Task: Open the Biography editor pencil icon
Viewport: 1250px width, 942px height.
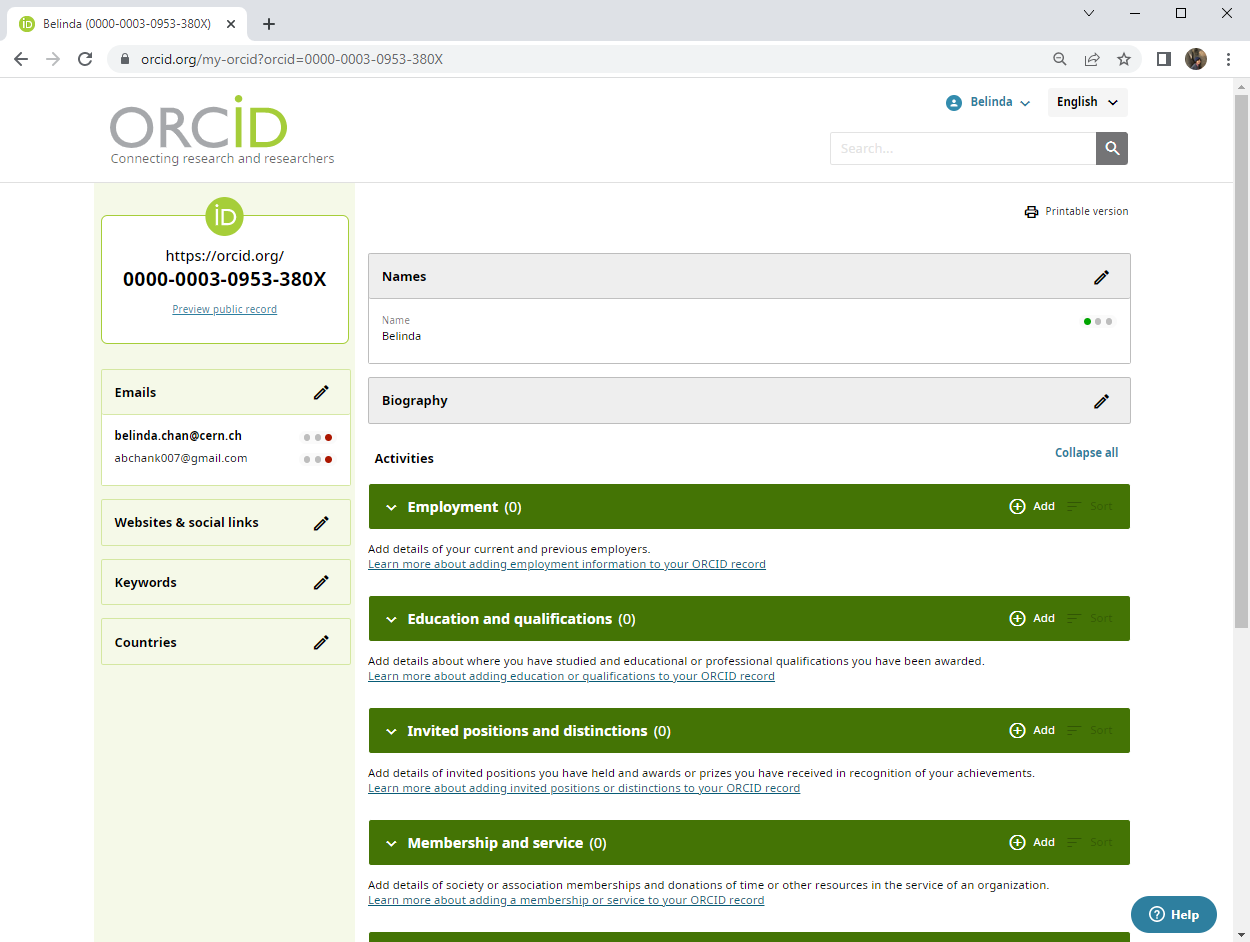Action: [1101, 400]
